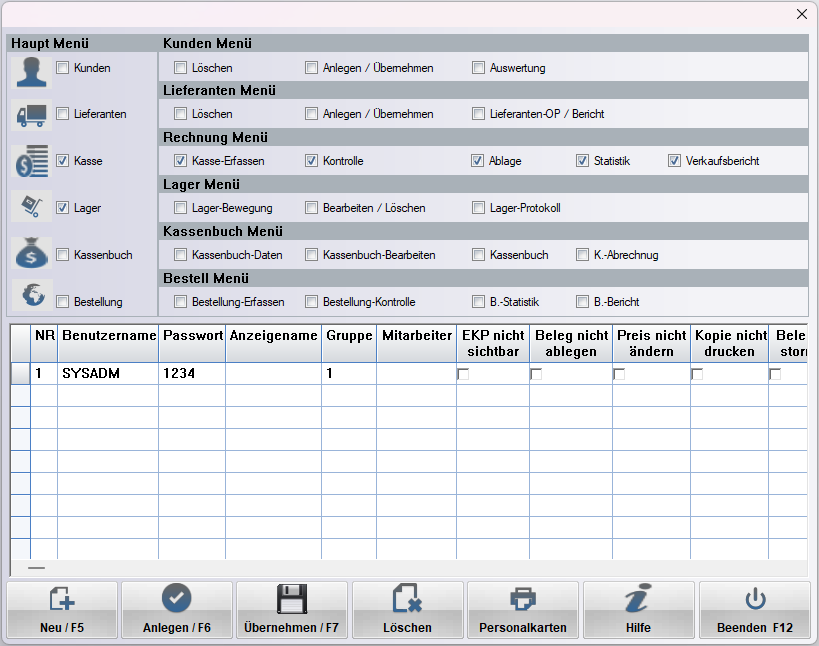Toggle Beleg nicht ablegen for SYSADM

(536, 374)
